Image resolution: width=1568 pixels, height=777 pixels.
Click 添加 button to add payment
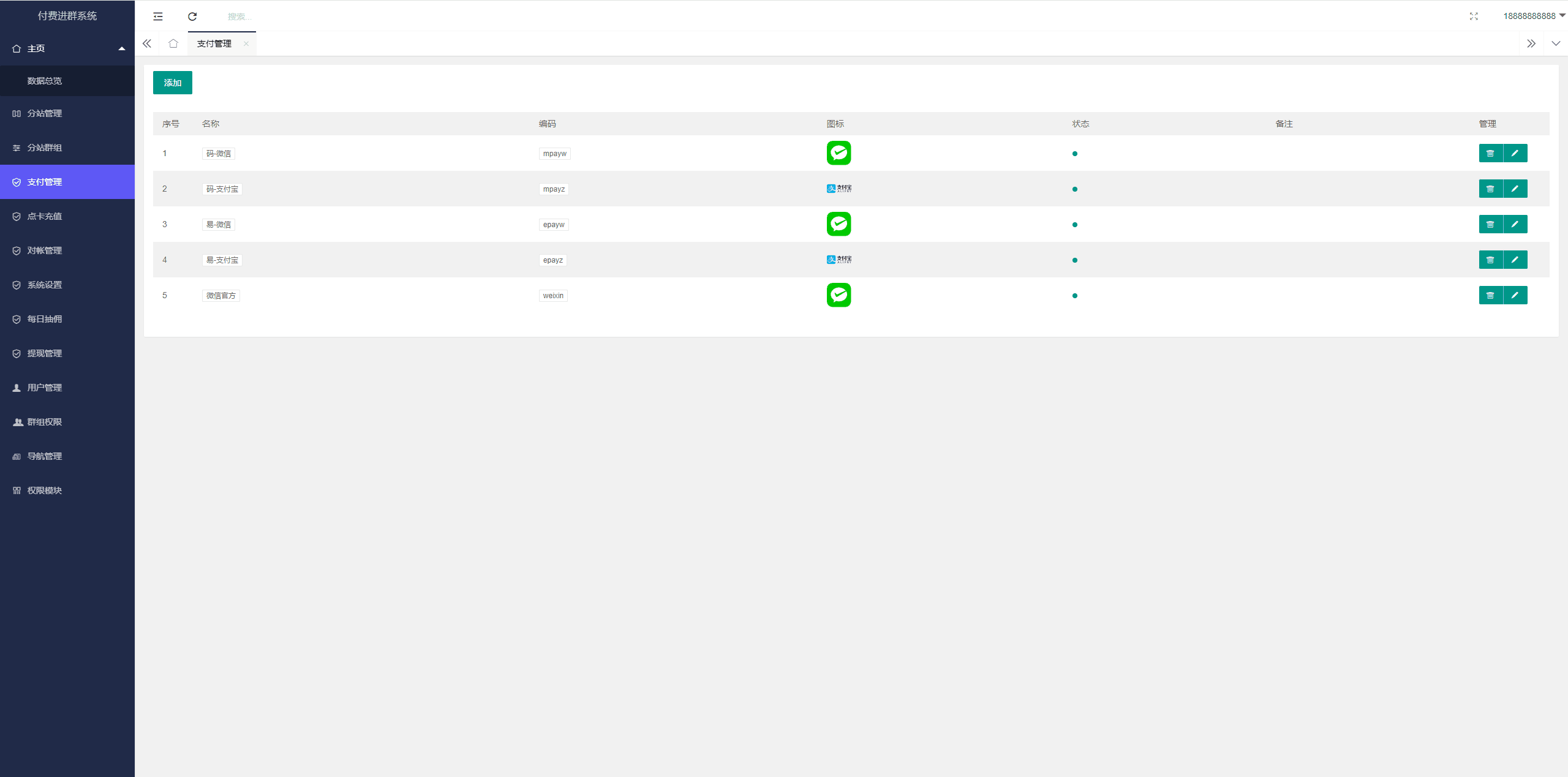[173, 82]
